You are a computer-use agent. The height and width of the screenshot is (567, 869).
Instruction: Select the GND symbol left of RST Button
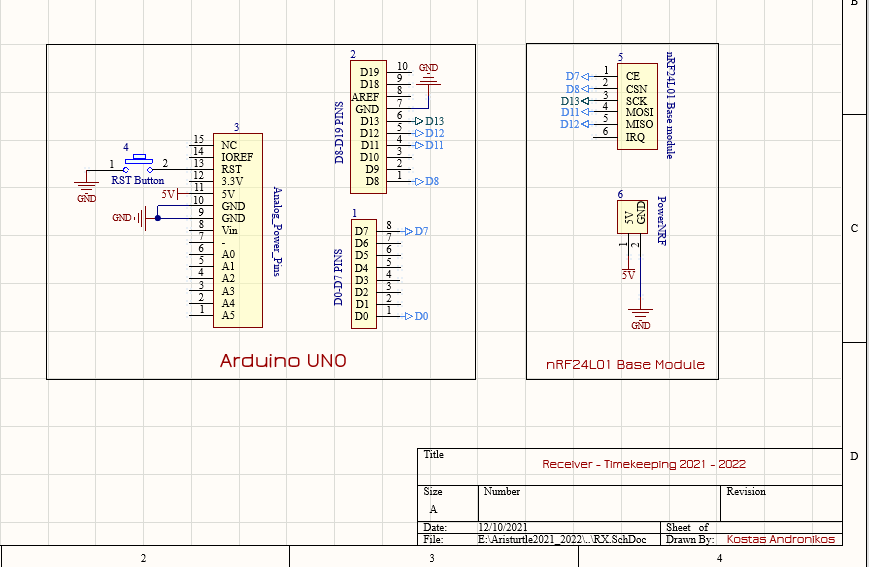tap(87, 189)
